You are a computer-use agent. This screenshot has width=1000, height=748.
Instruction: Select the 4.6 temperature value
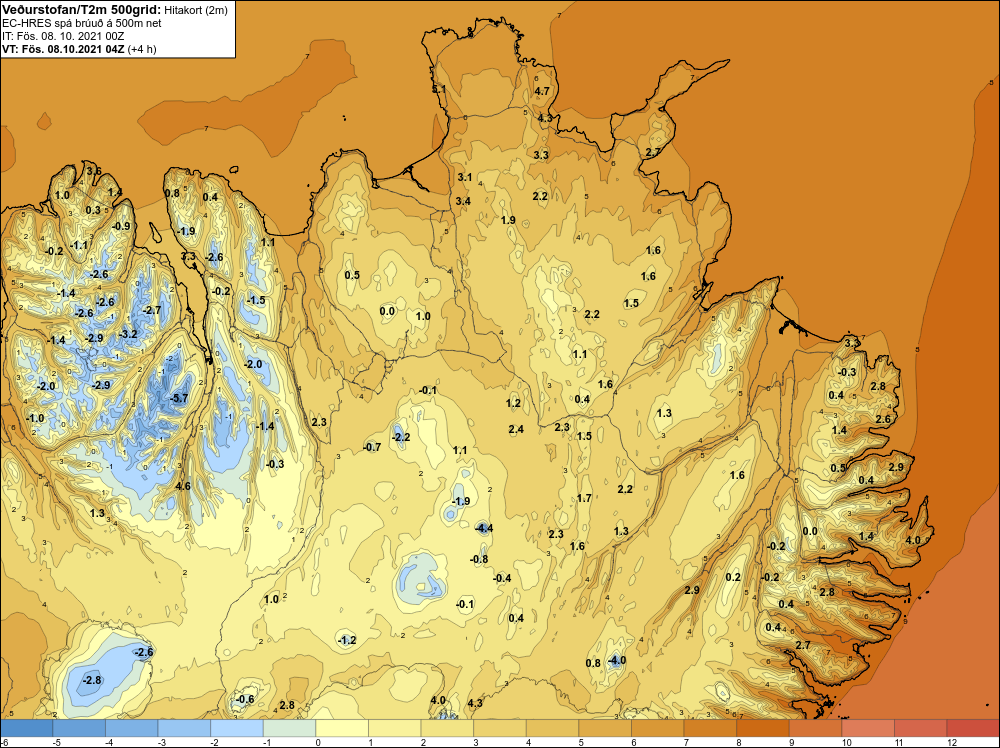pos(183,486)
